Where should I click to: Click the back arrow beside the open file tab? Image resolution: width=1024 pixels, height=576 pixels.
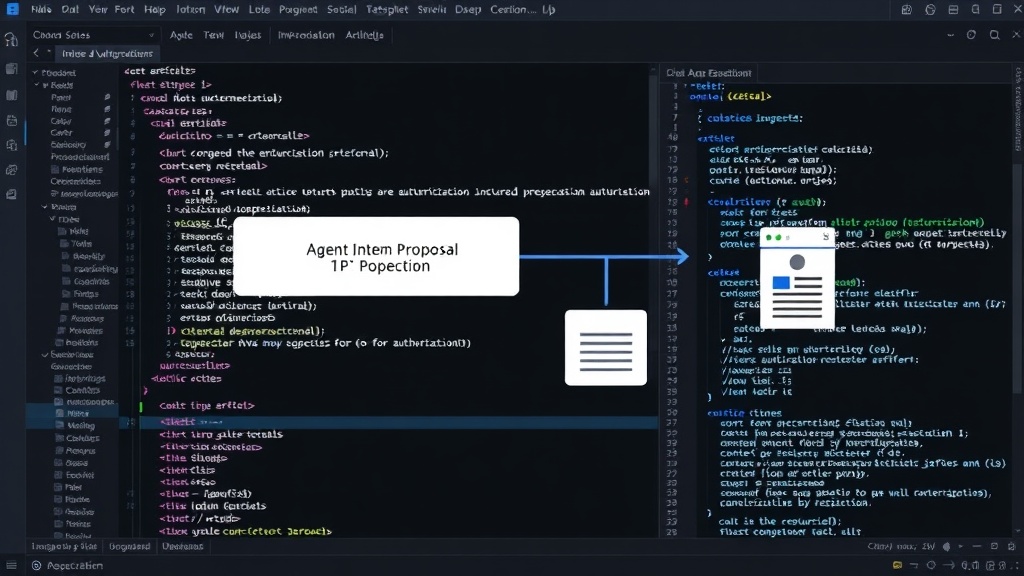pyautogui.click(x=36, y=54)
